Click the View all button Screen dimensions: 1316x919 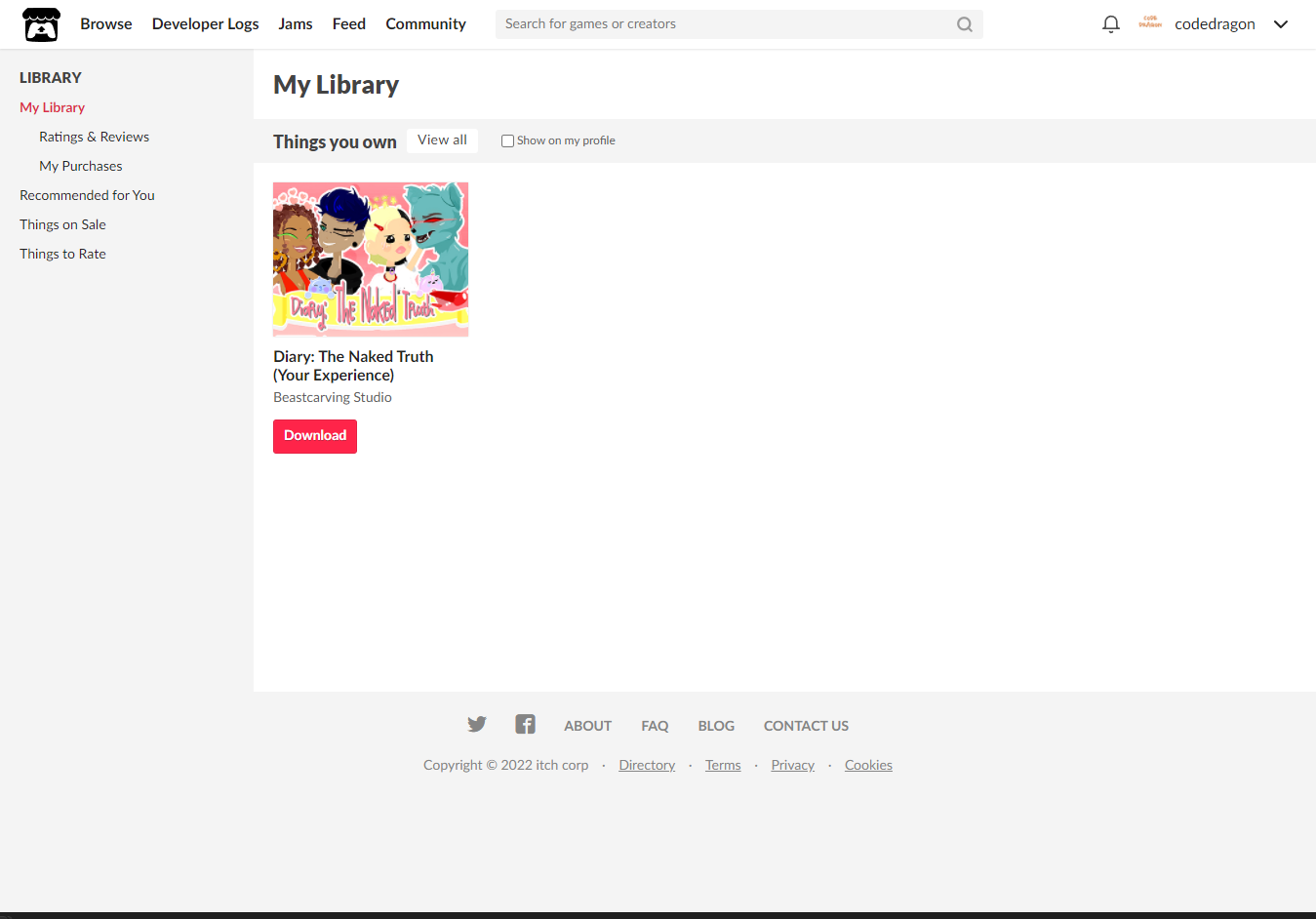pos(443,140)
